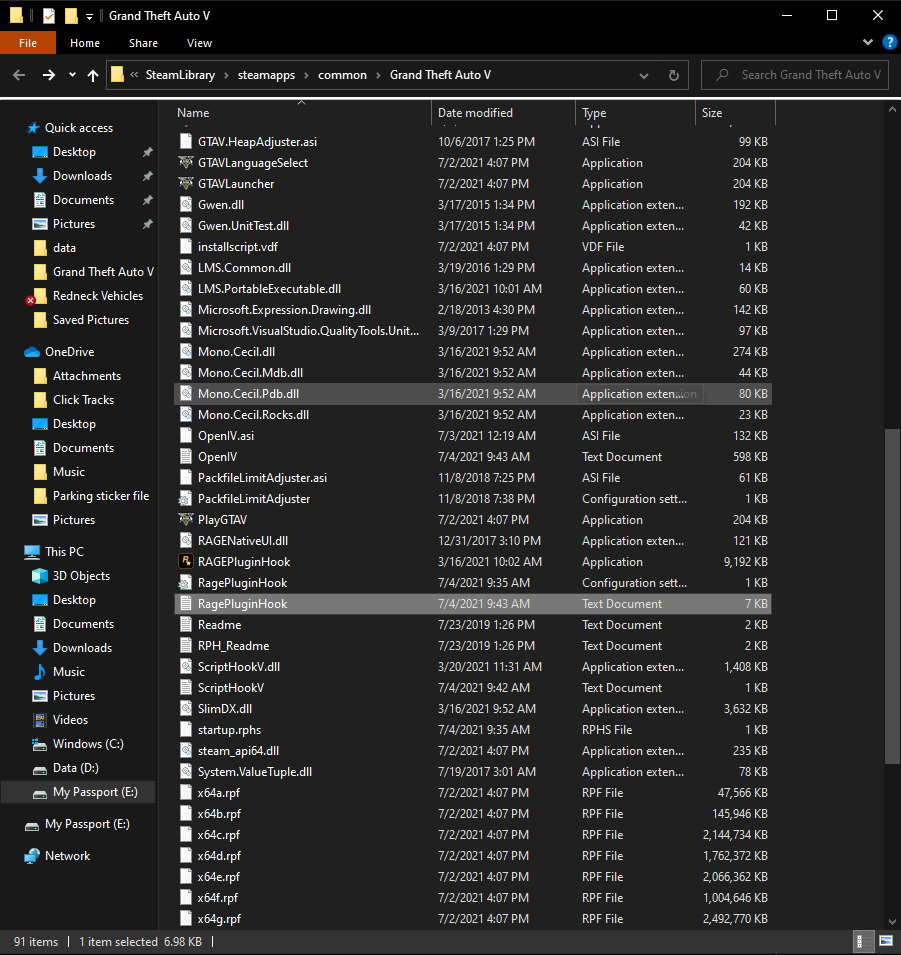The width and height of the screenshot is (901, 955).
Task: Open the View ribbon tab
Action: (199, 43)
